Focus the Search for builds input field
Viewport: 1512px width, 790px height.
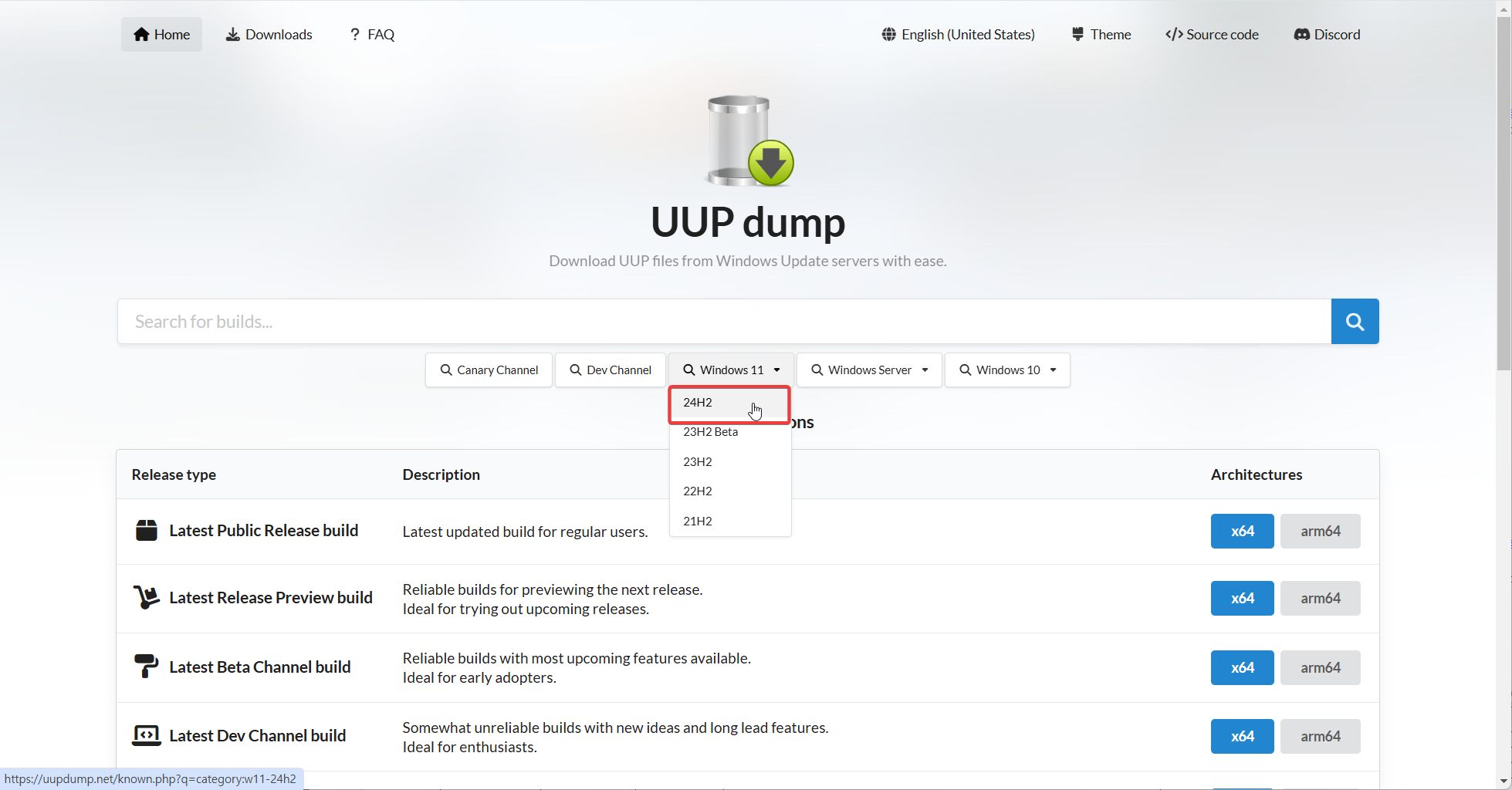724,322
